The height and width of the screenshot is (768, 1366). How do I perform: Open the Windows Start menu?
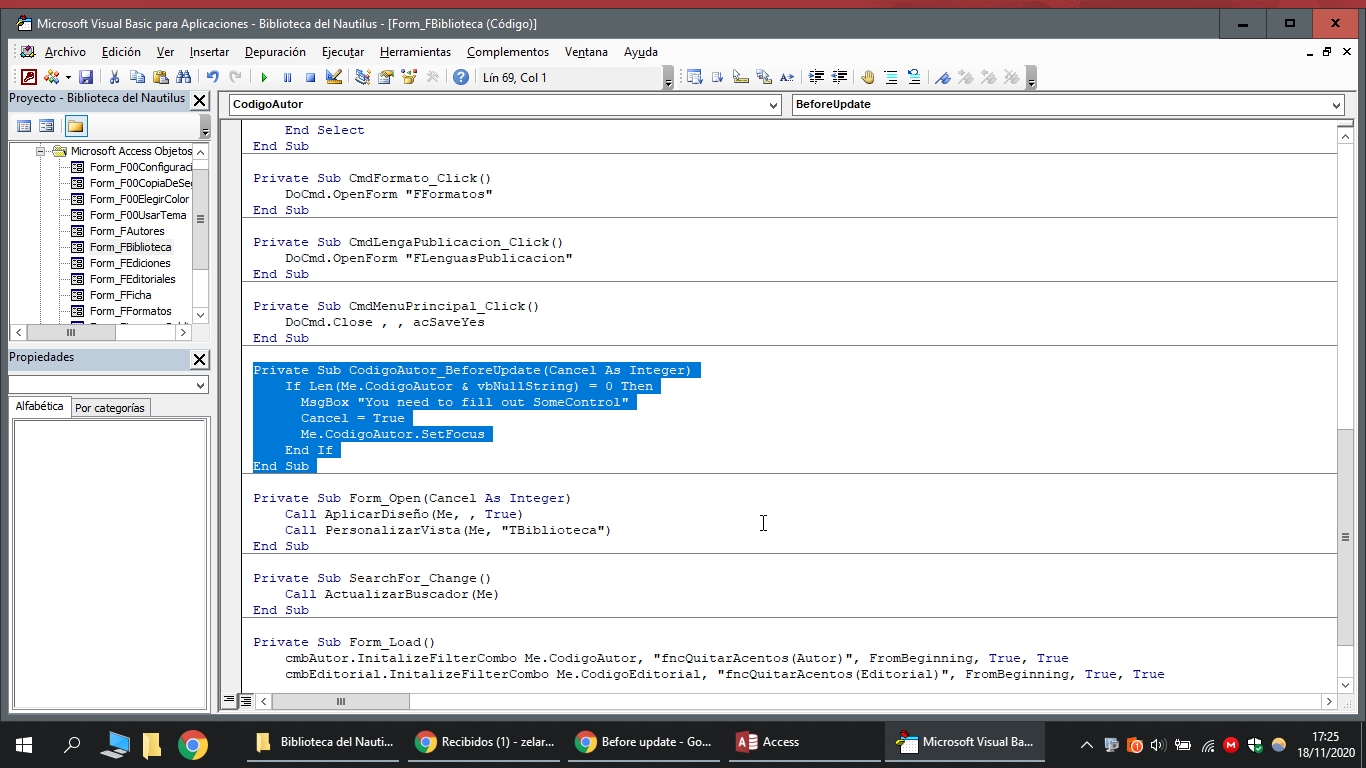tap(24, 743)
